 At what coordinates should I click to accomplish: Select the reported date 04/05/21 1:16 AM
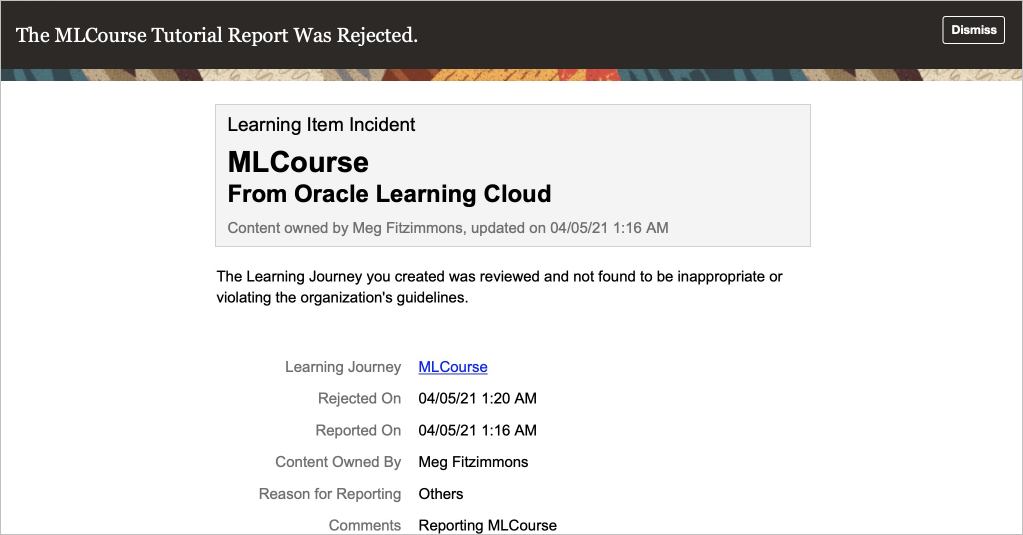477,430
